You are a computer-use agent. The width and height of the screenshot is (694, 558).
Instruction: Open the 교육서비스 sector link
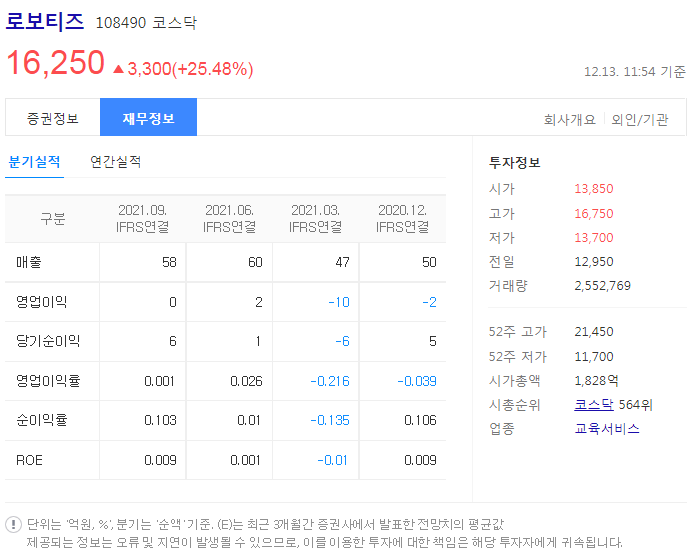[x=607, y=428]
